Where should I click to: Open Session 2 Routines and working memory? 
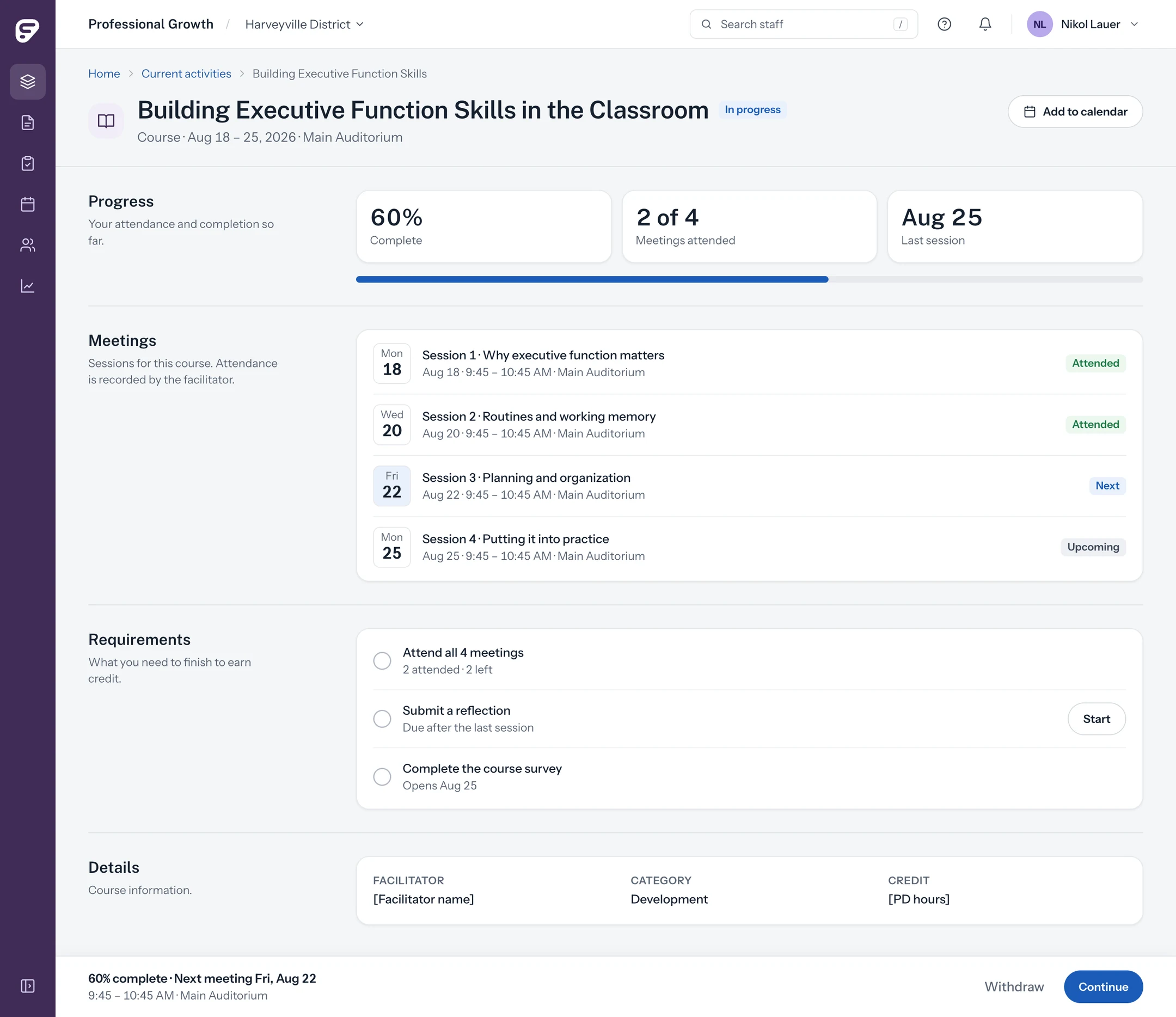pyautogui.click(x=749, y=425)
